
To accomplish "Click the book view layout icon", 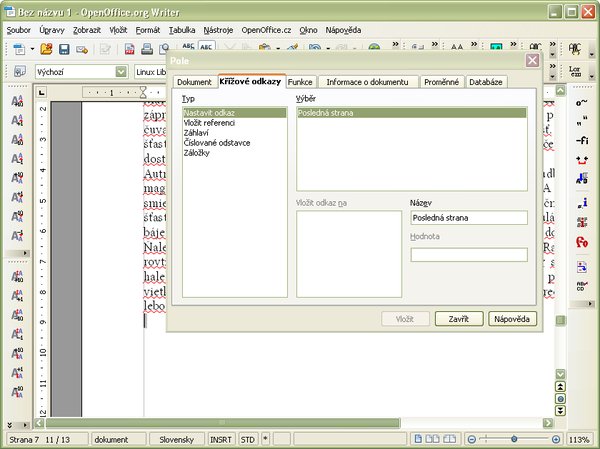I will tap(450, 439).
